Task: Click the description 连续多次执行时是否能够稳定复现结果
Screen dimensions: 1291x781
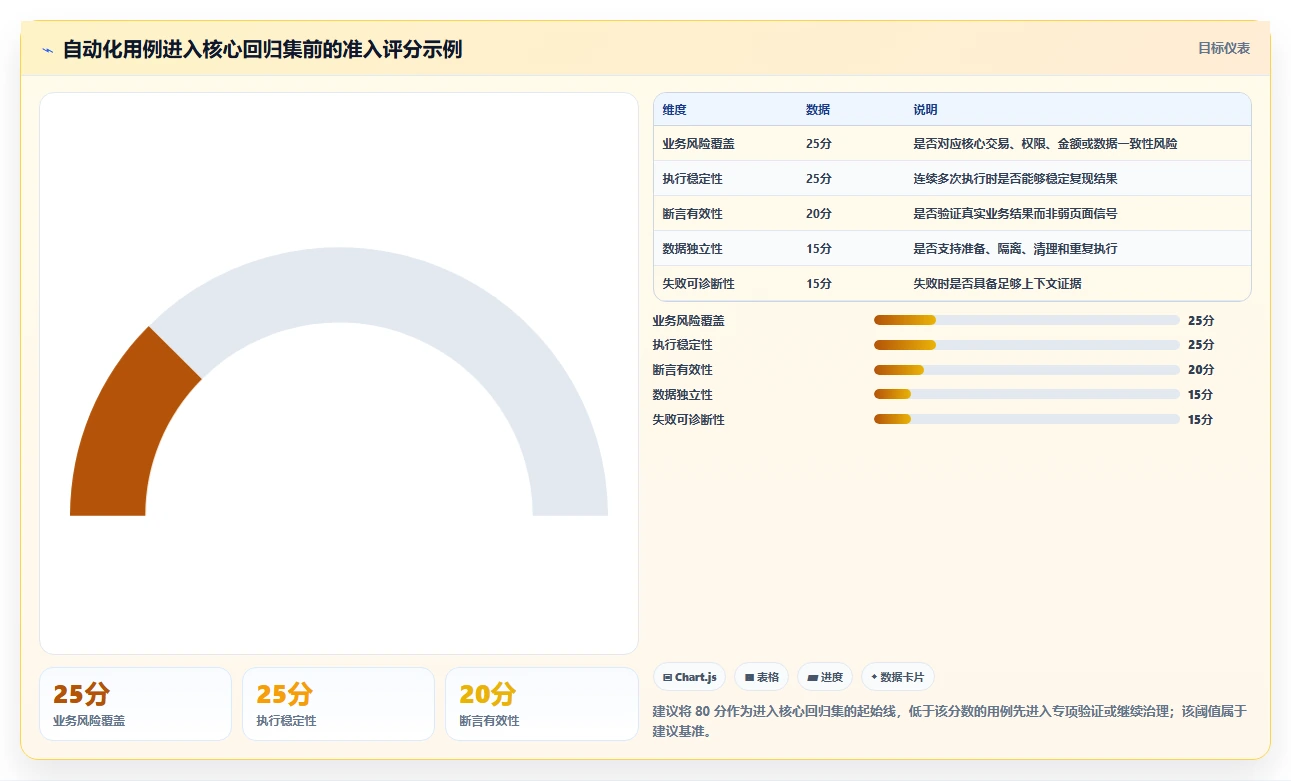Action: coord(1015,179)
